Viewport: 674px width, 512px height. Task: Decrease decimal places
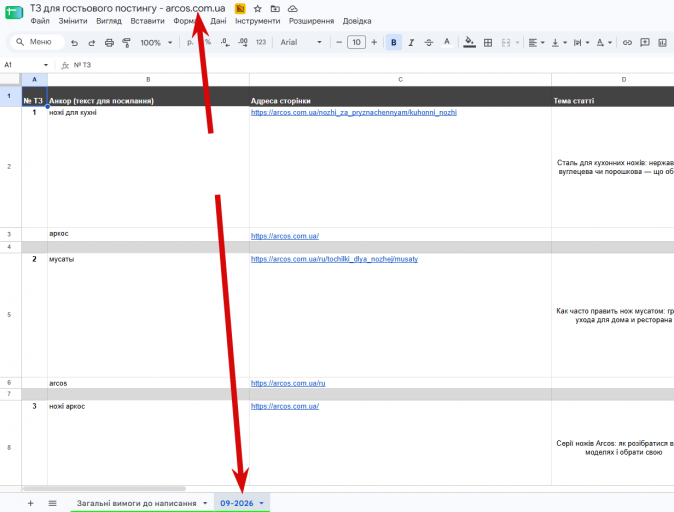pos(225,42)
